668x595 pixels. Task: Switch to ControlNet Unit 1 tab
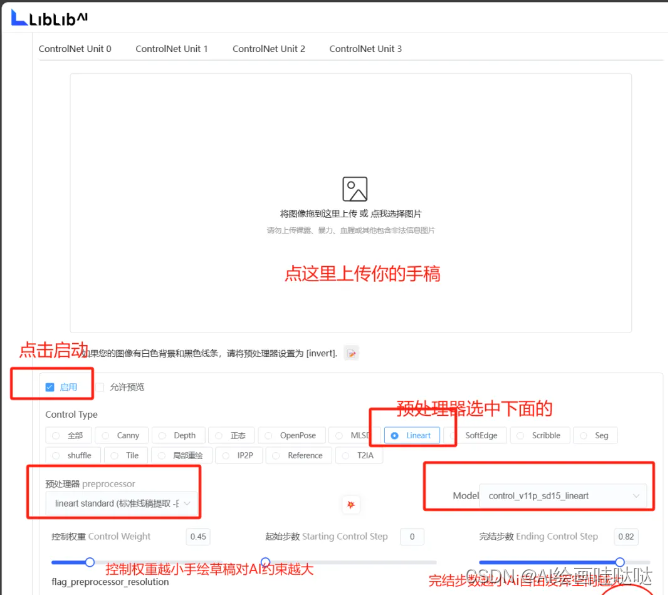click(172, 49)
